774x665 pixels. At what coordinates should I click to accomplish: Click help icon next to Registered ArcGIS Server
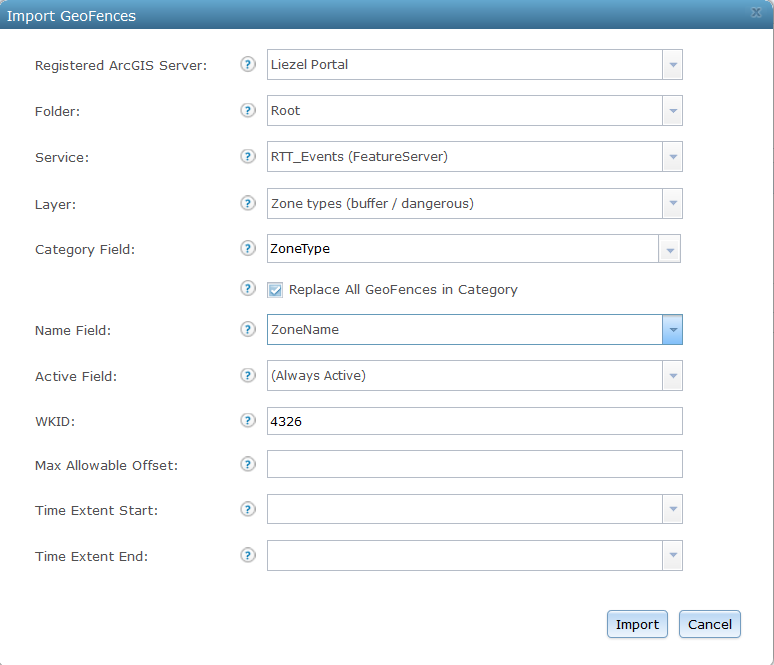(248, 65)
